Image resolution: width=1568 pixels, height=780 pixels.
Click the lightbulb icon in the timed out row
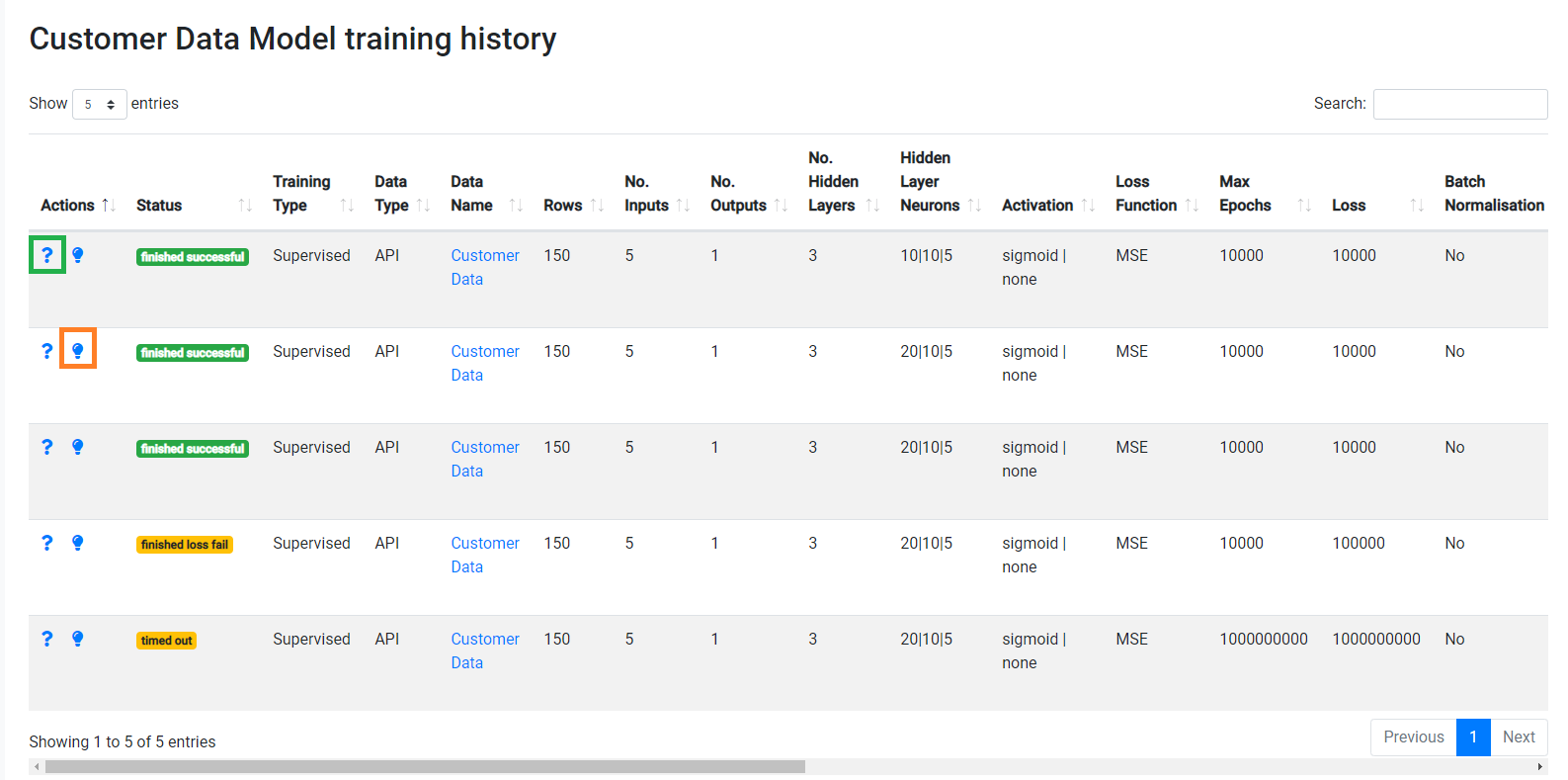78,639
